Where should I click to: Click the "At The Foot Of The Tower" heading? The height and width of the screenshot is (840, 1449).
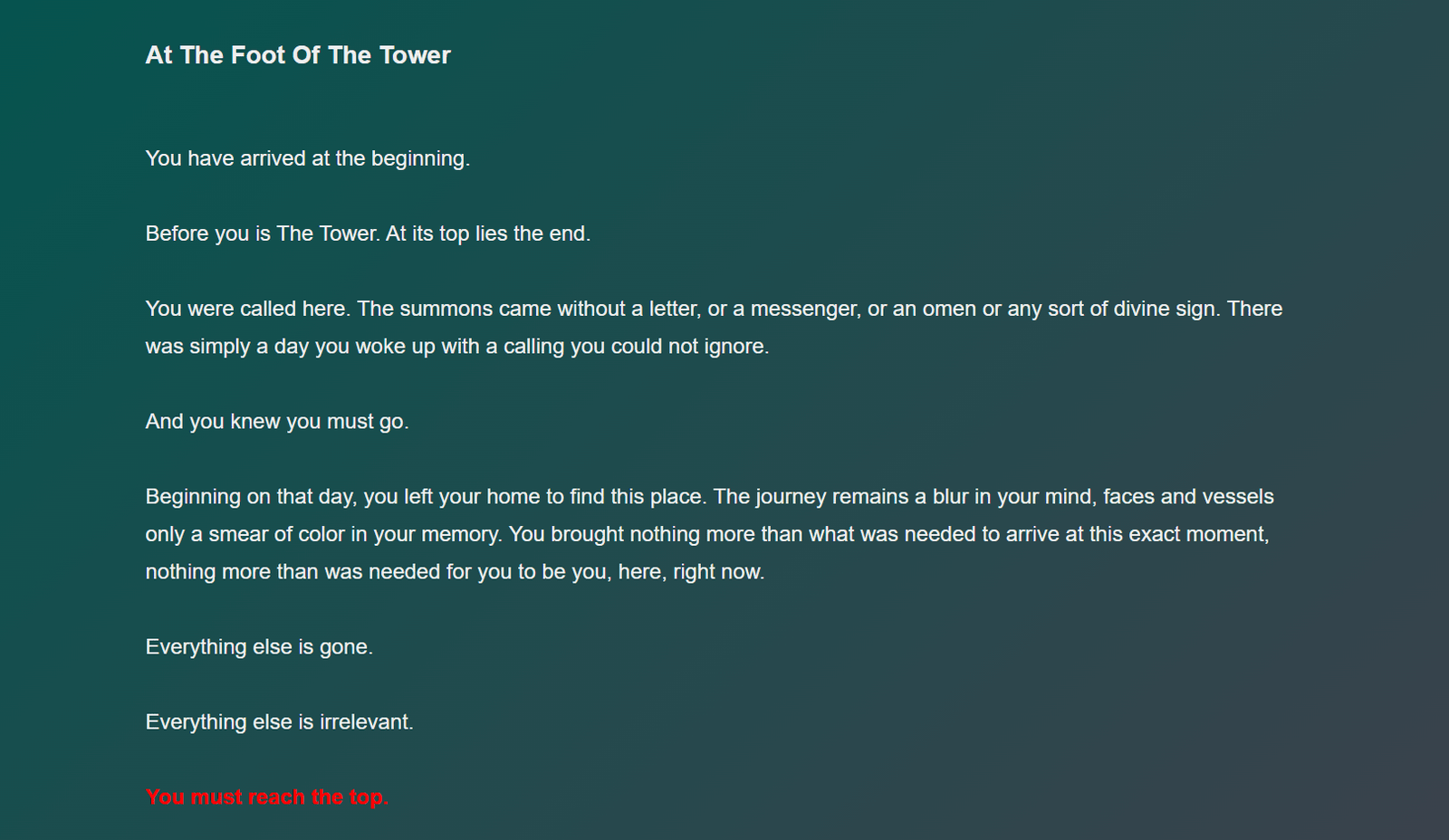pos(298,55)
